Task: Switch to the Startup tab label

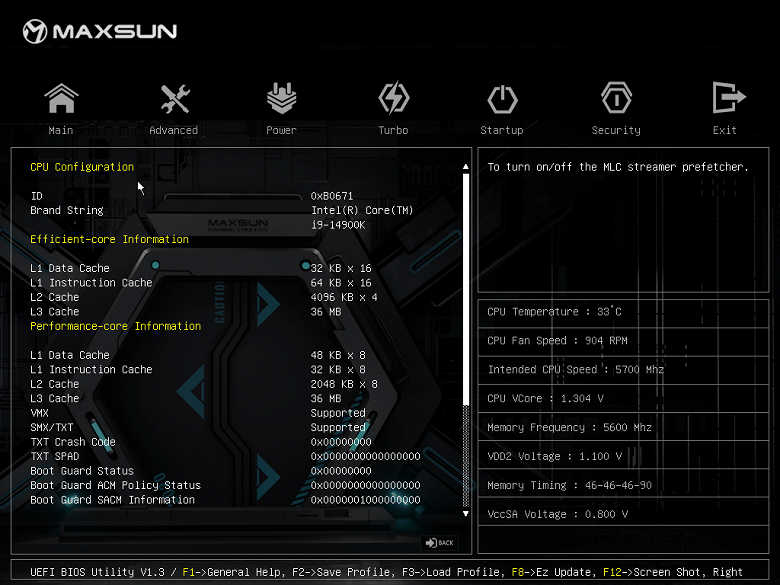Action: coord(501,130)
